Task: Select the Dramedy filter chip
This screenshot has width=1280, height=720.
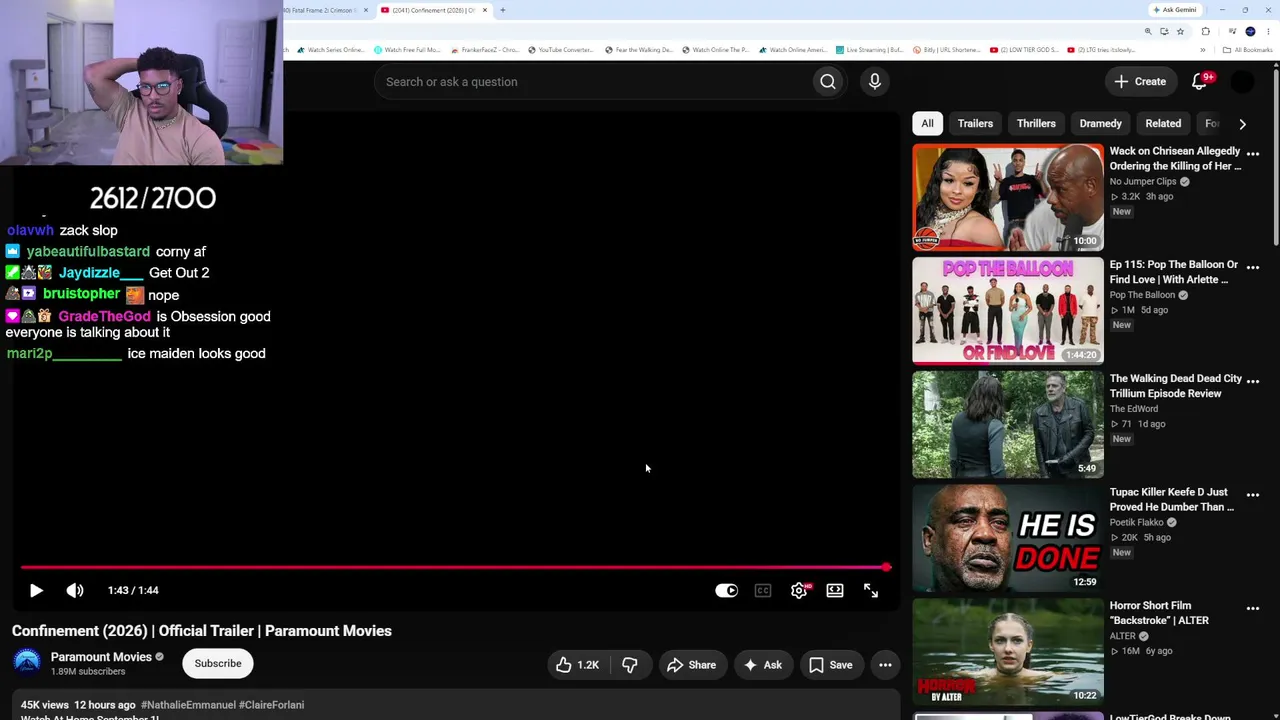Action: click(1100, 124)
